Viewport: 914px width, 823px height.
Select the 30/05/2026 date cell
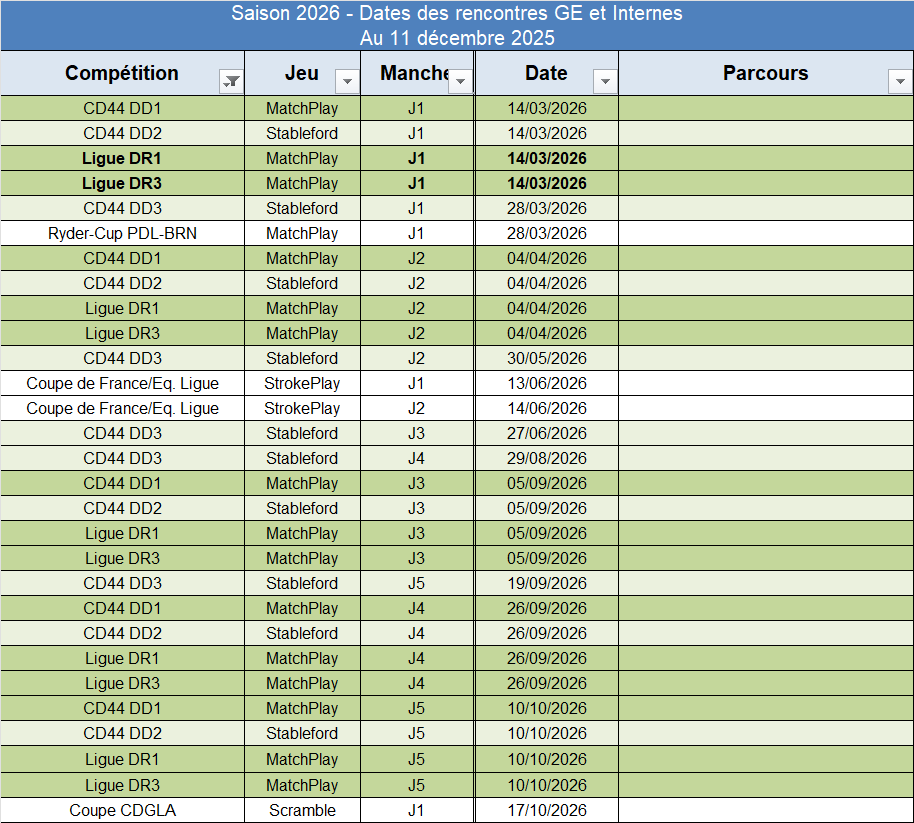click(x=546, y=358)
